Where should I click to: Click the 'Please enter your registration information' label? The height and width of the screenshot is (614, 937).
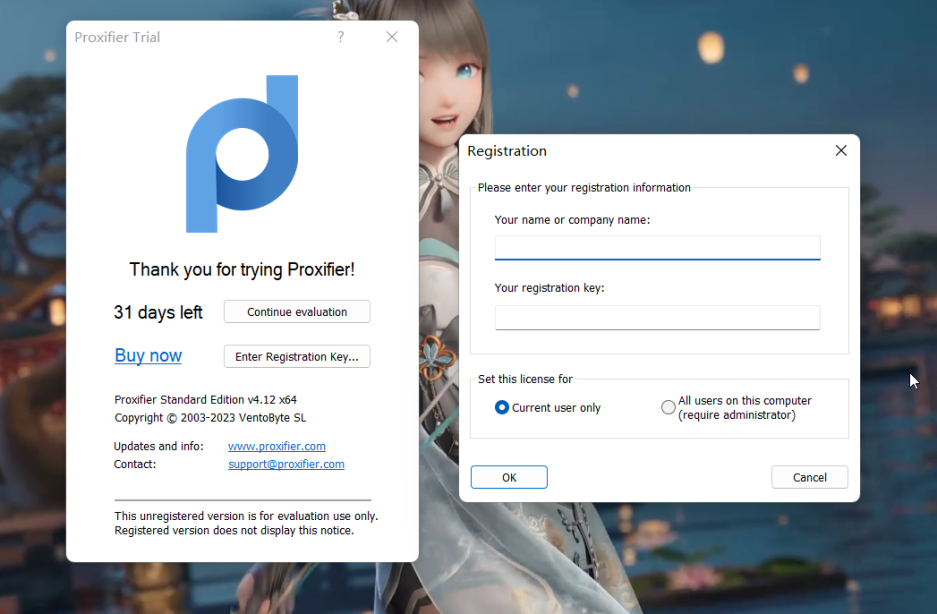pos(584,188)
